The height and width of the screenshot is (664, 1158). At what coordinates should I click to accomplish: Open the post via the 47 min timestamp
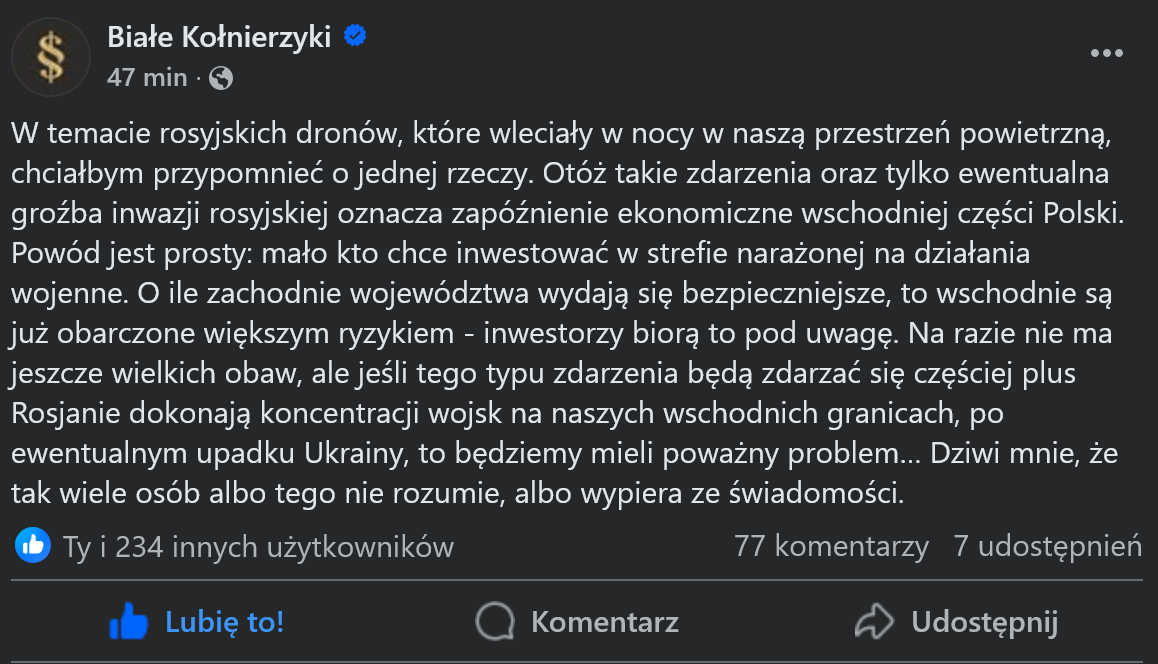pyautogui.click(x=147, y=77)
